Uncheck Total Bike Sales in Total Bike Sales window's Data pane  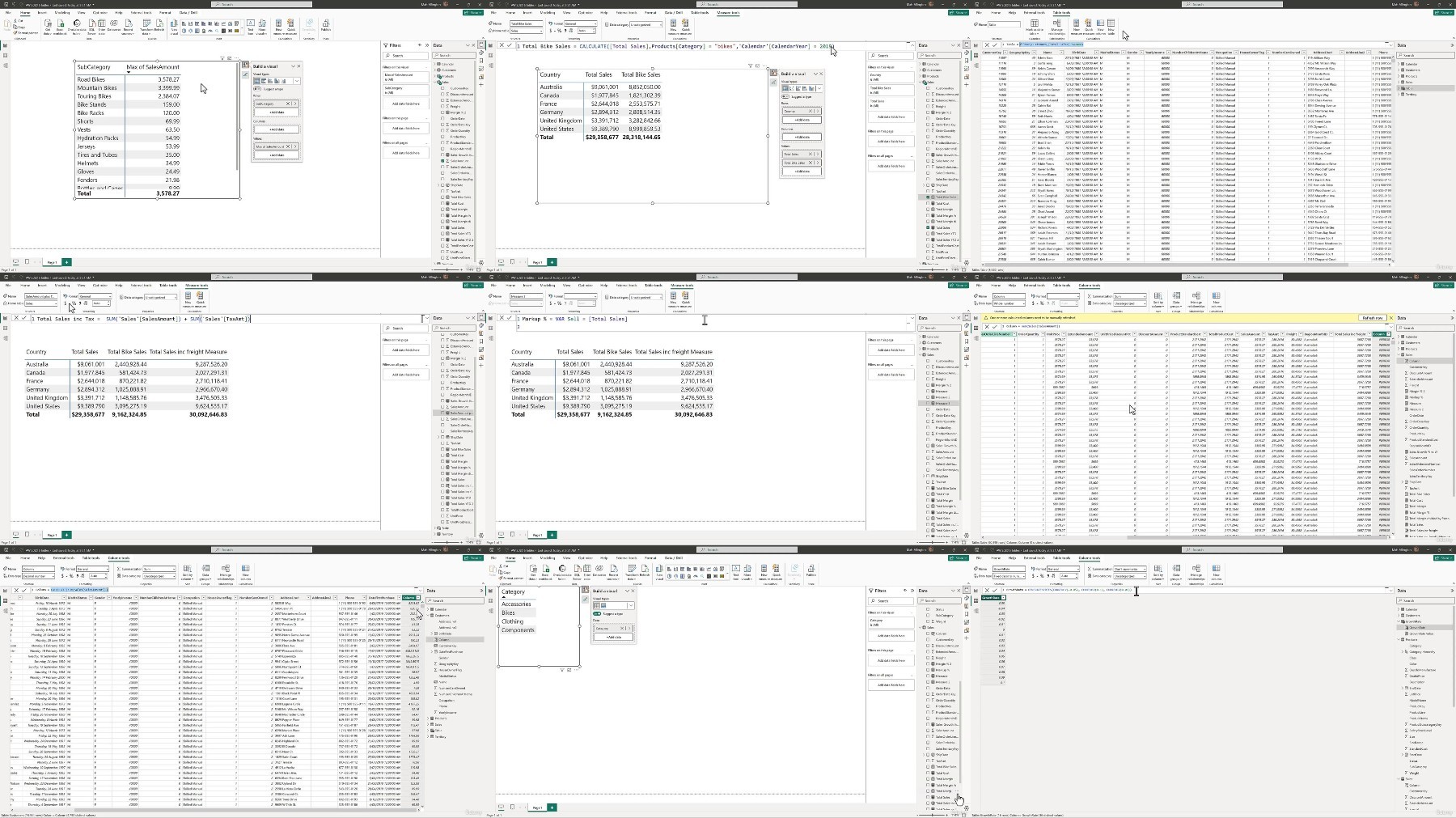click(929, 197)
